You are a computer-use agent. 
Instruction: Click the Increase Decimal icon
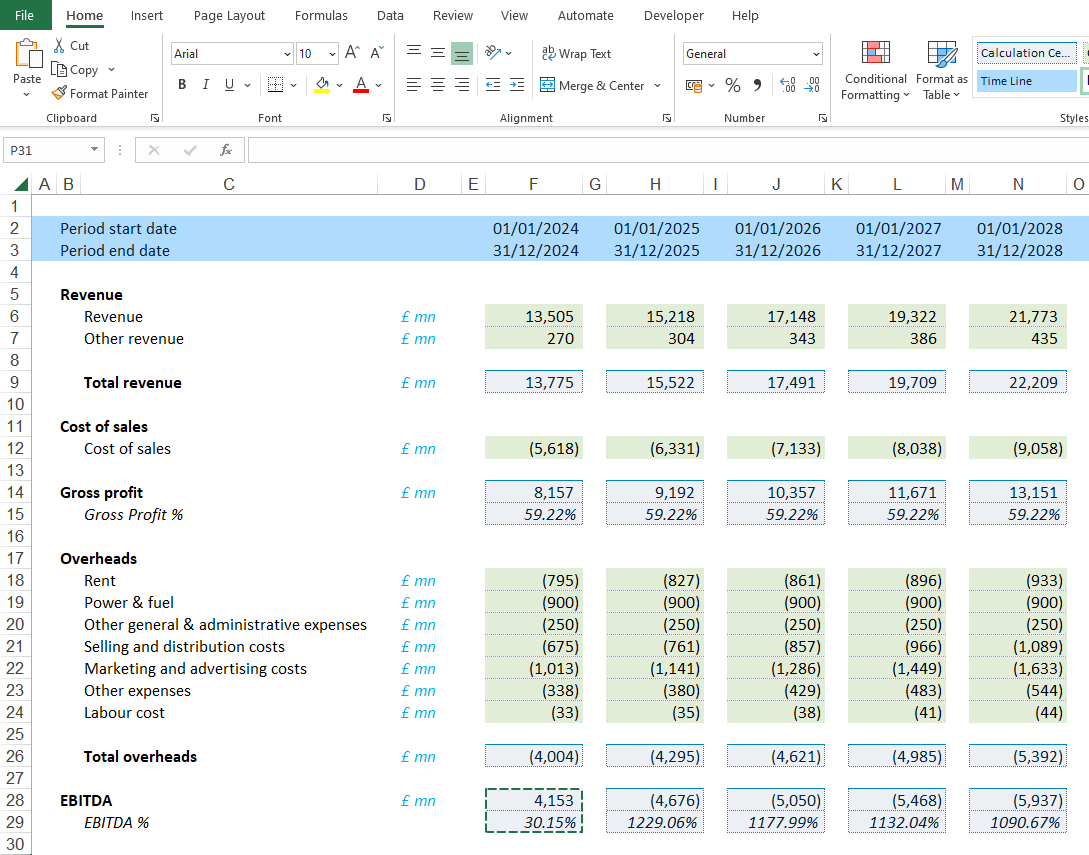(787, 86)
